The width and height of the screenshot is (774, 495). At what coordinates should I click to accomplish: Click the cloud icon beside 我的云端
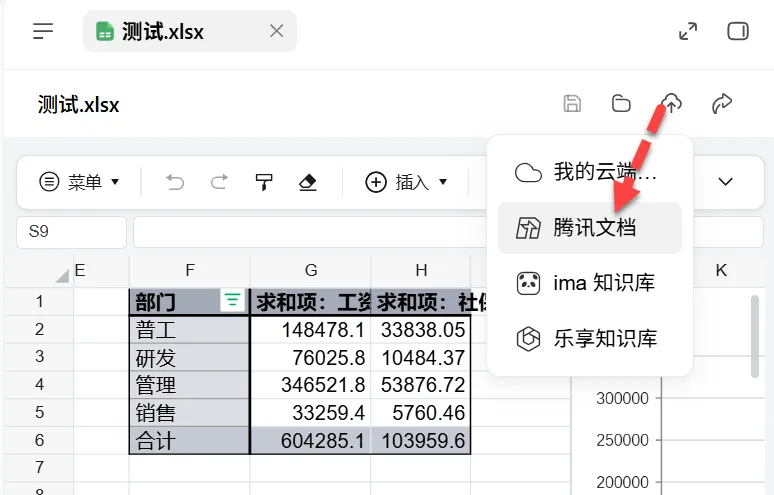(528, 173)
